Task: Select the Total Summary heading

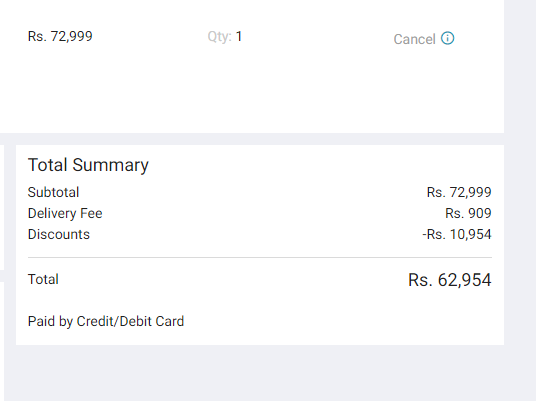Action: [88, 165]
